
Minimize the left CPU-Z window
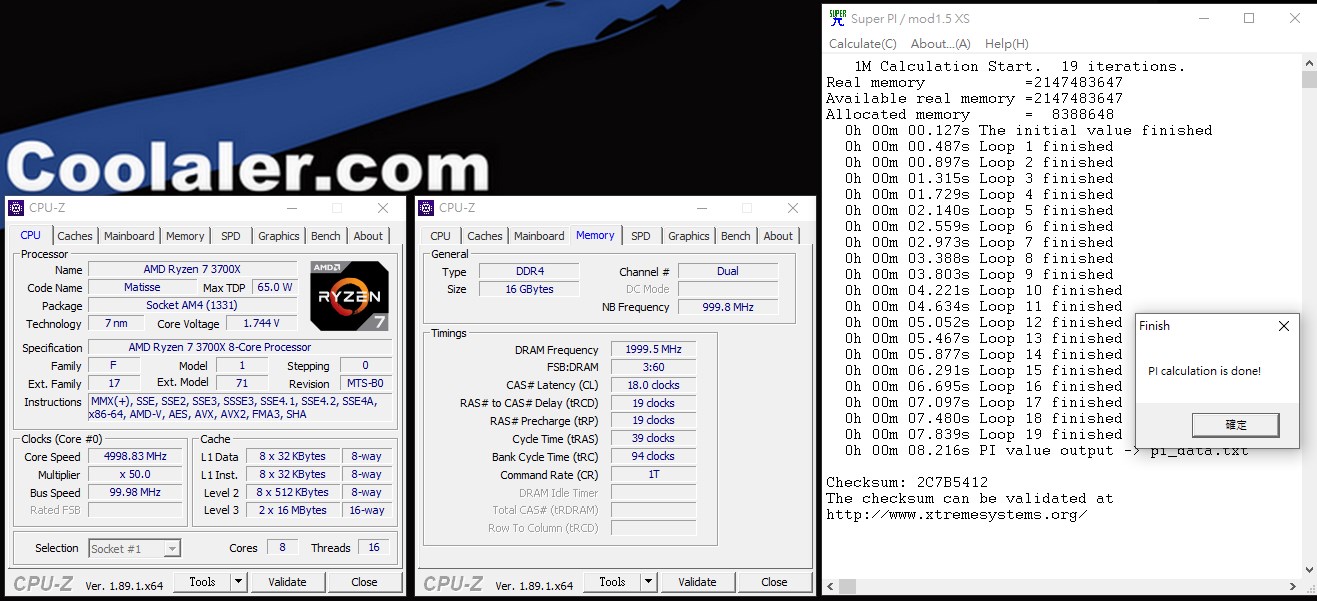coord(291,208)
